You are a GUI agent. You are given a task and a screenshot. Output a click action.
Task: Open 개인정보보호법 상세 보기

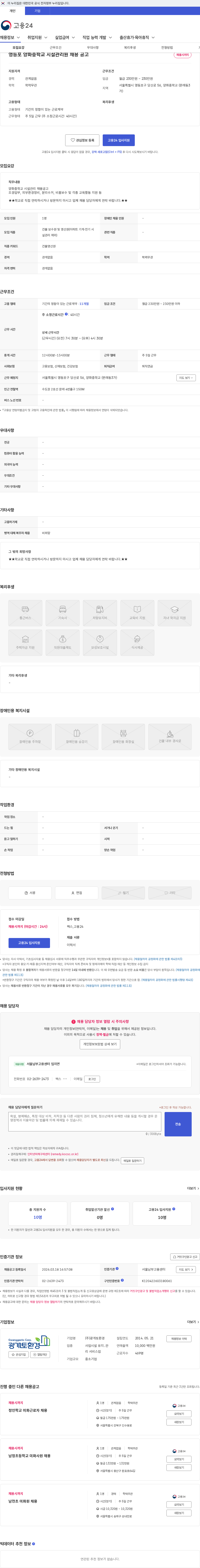point(100,1044)
